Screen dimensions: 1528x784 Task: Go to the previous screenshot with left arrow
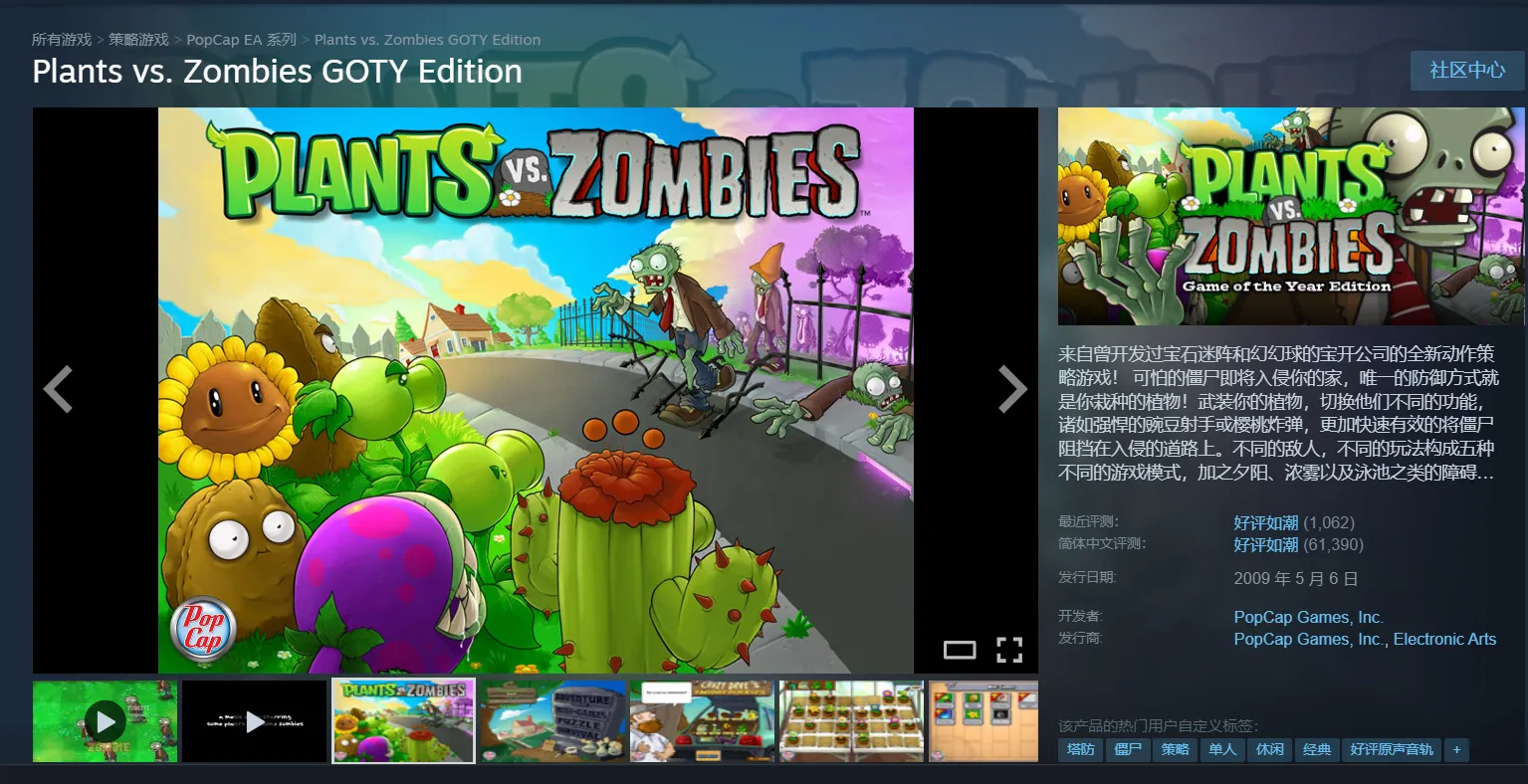(58, 389)
